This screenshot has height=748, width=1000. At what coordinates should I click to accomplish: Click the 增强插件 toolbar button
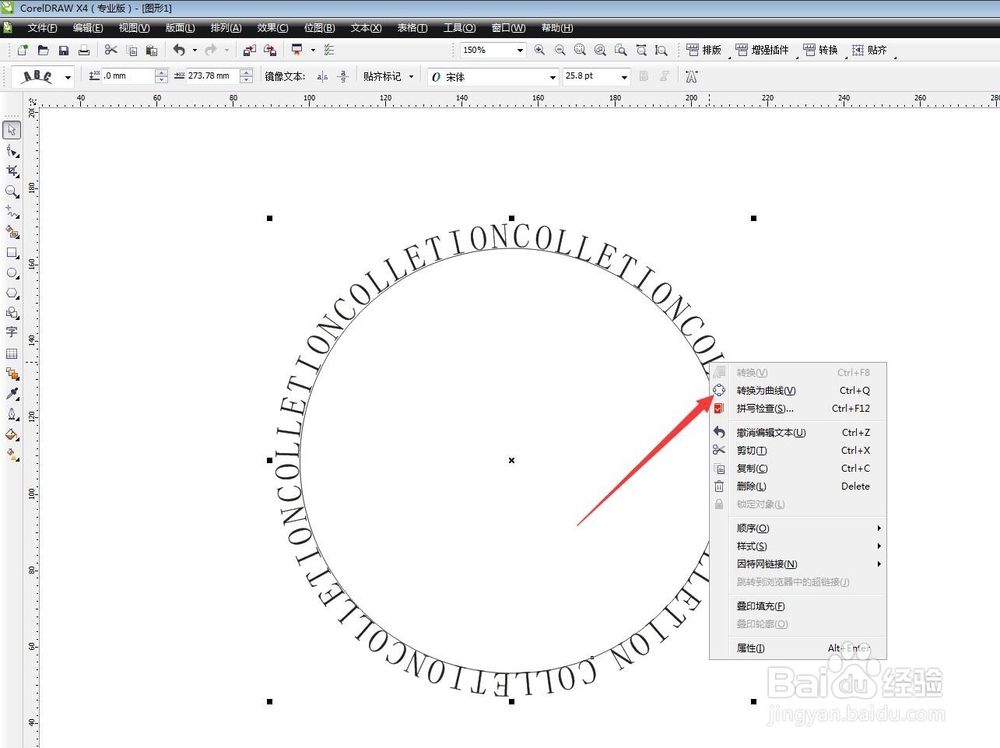[x=761, y=50]
